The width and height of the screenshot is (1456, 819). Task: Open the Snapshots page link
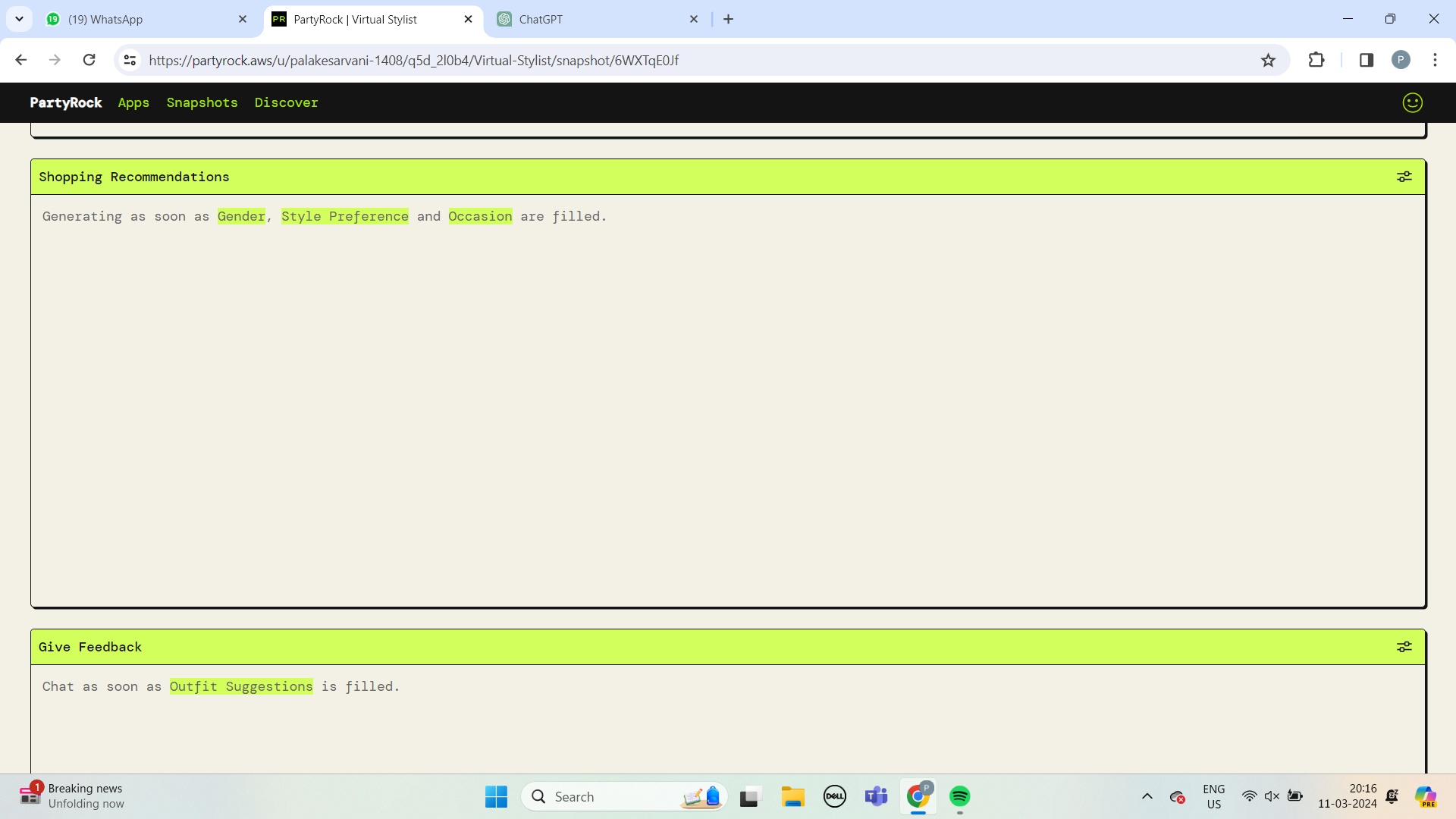(202, 102)
